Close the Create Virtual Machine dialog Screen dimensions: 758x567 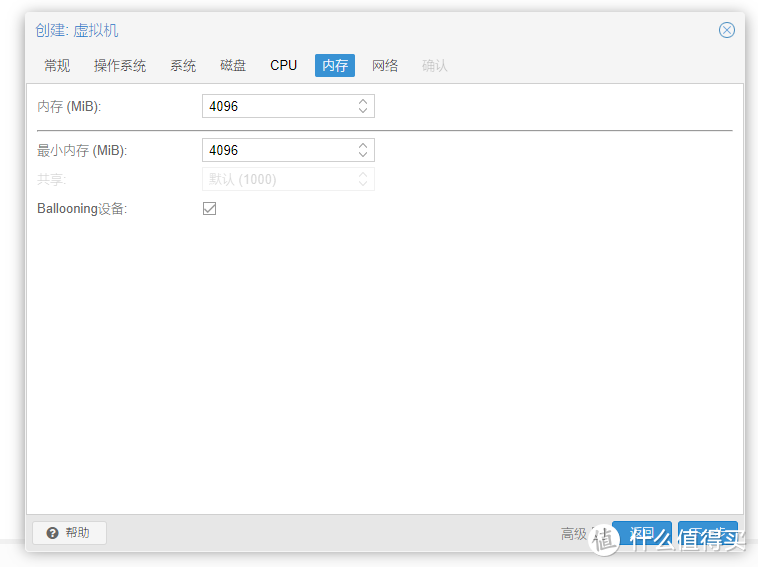click(726, 30)
